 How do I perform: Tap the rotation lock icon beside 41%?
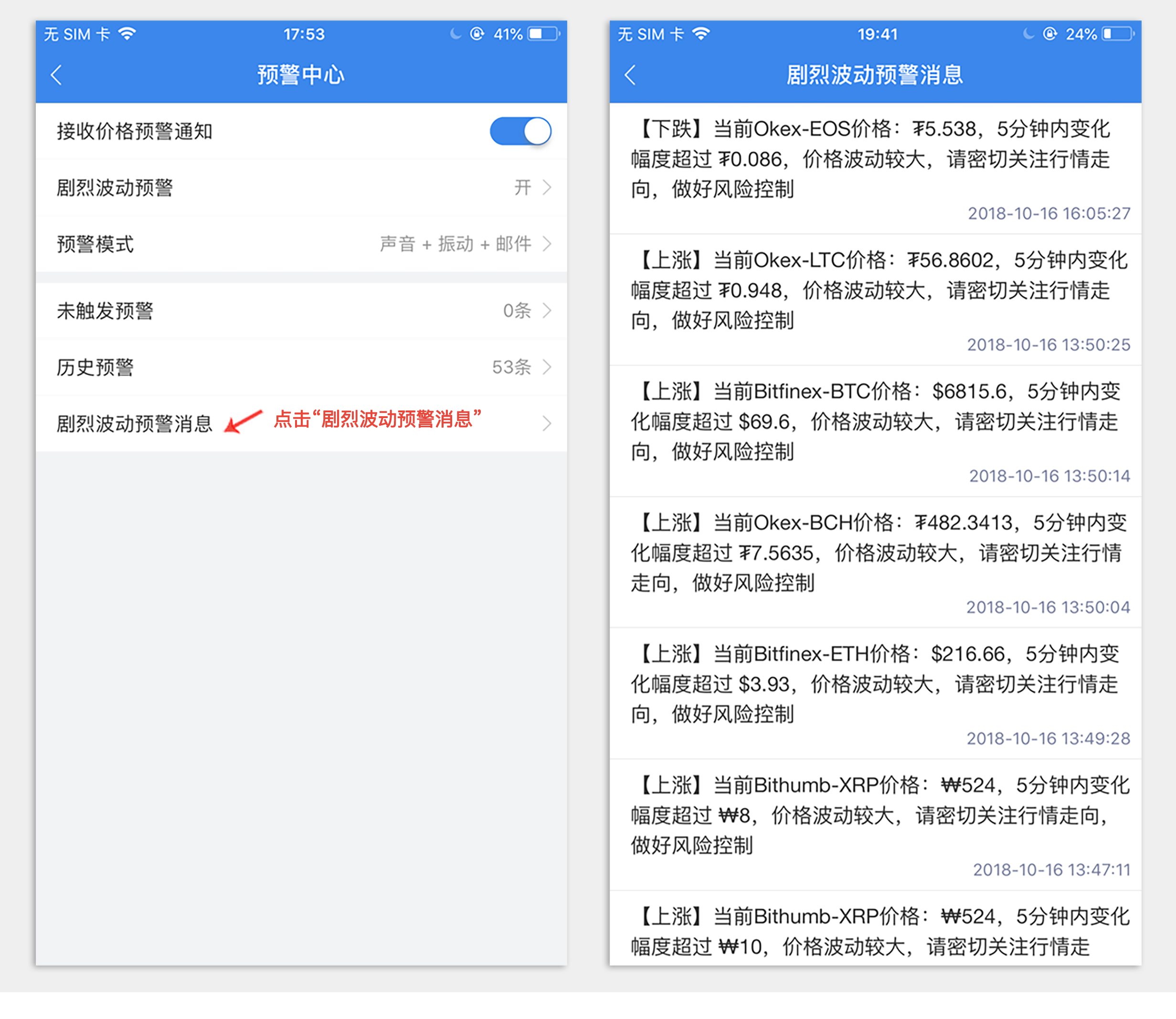[477, 34]
